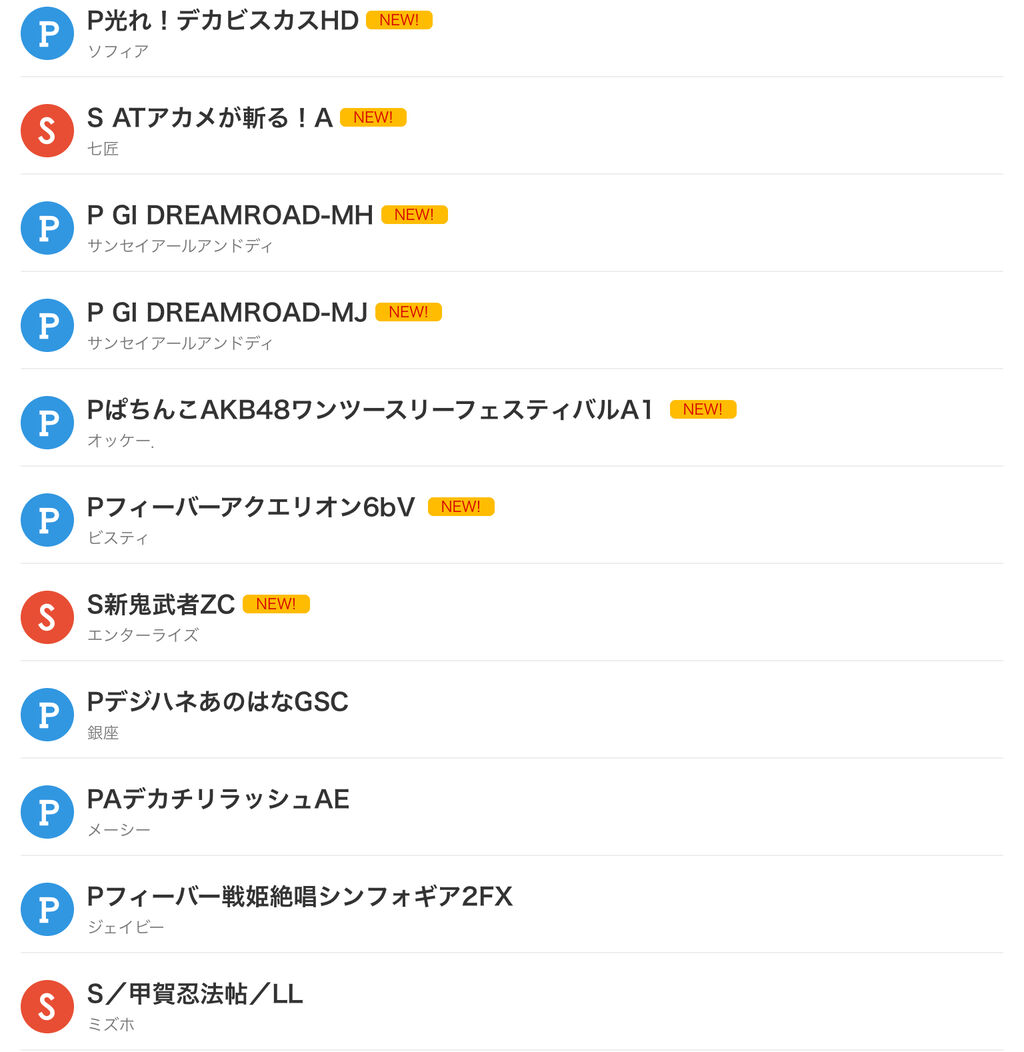Open the S ATアカメが斬る！A entry

(210, 118)
